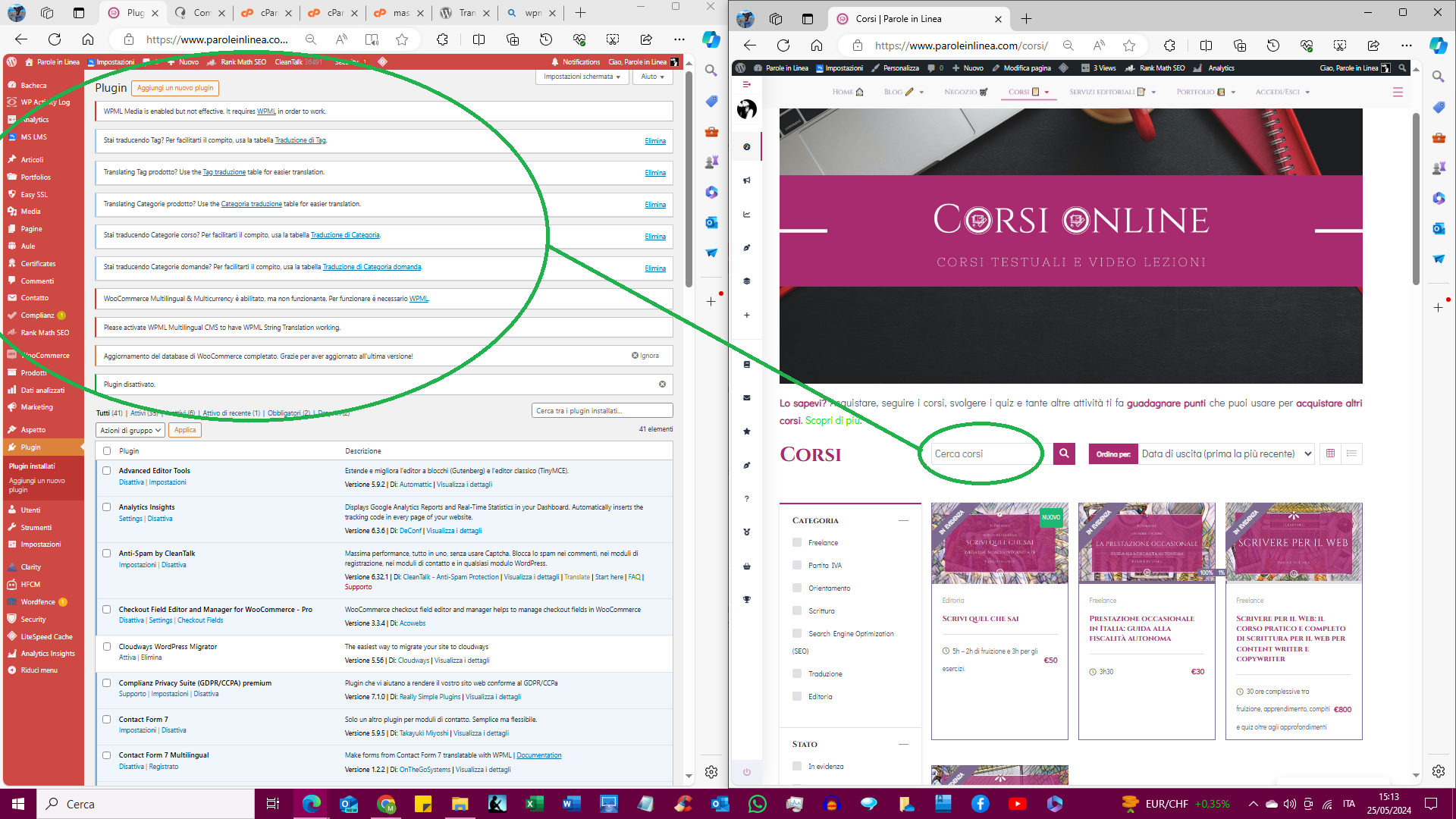Tick the Freelance category filter

[797, 542]
